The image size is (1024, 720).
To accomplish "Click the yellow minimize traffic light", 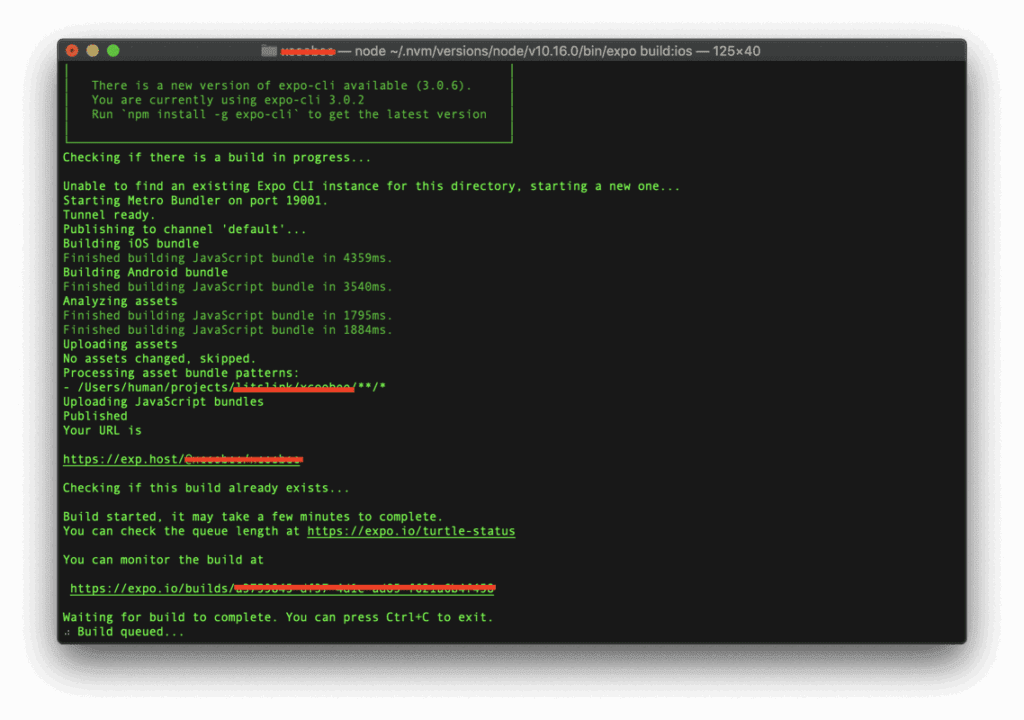I will (x=92, y=50).
